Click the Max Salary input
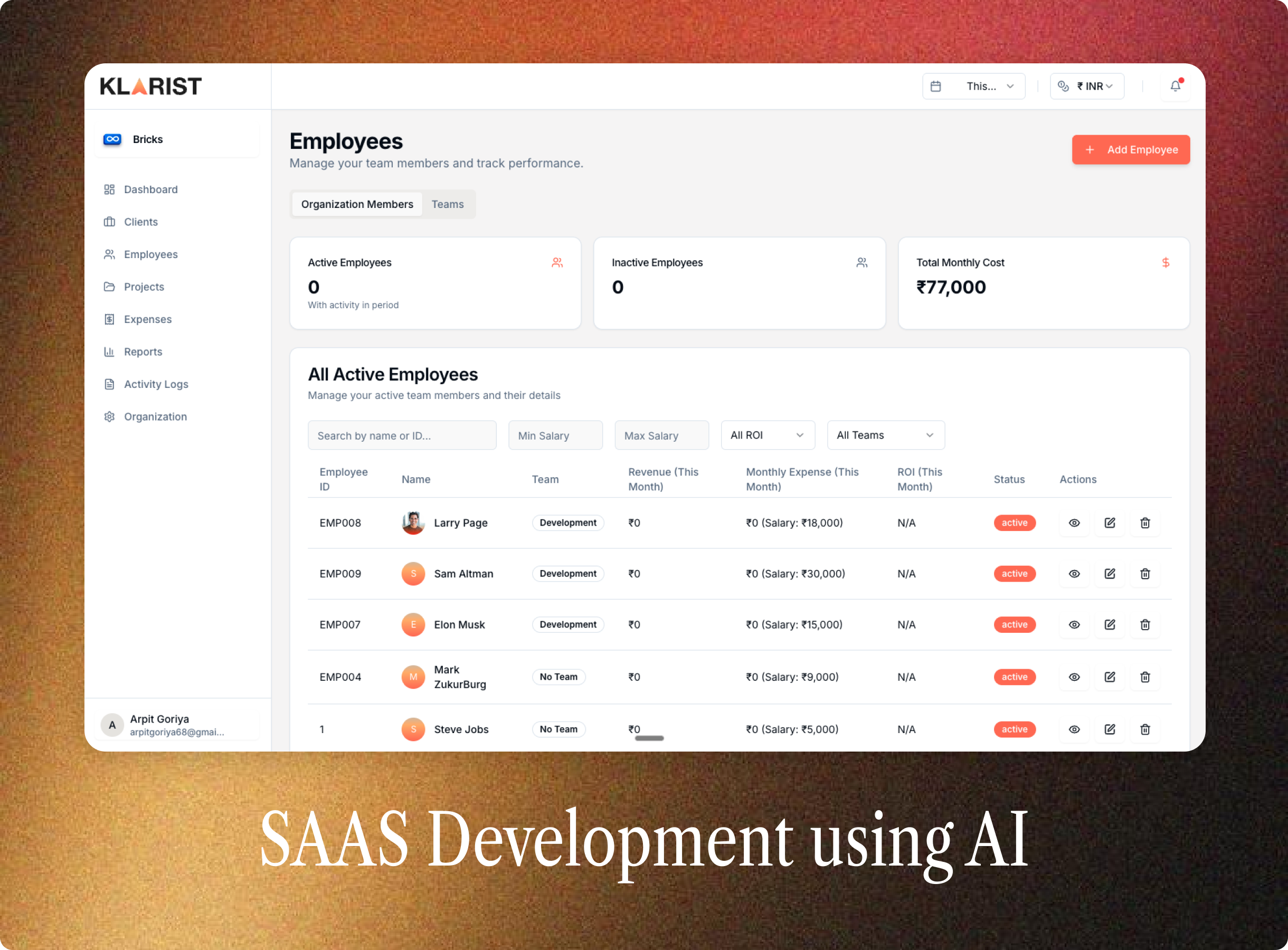The width and height of the screenshot is (1288, 950). tap(661, 435)
